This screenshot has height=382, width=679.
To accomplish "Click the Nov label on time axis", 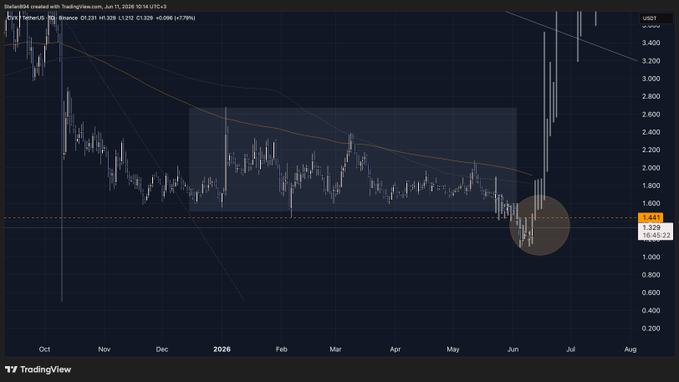I will [104, 349].
